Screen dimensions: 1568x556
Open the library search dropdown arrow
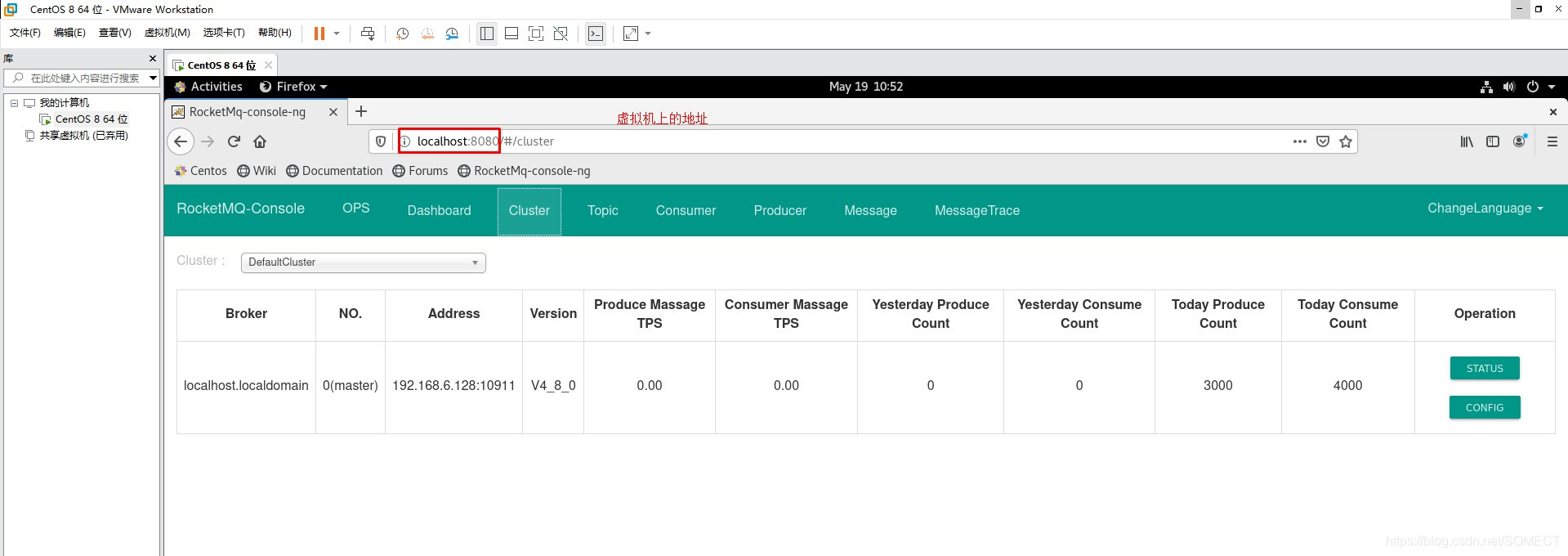pos(153,78)
